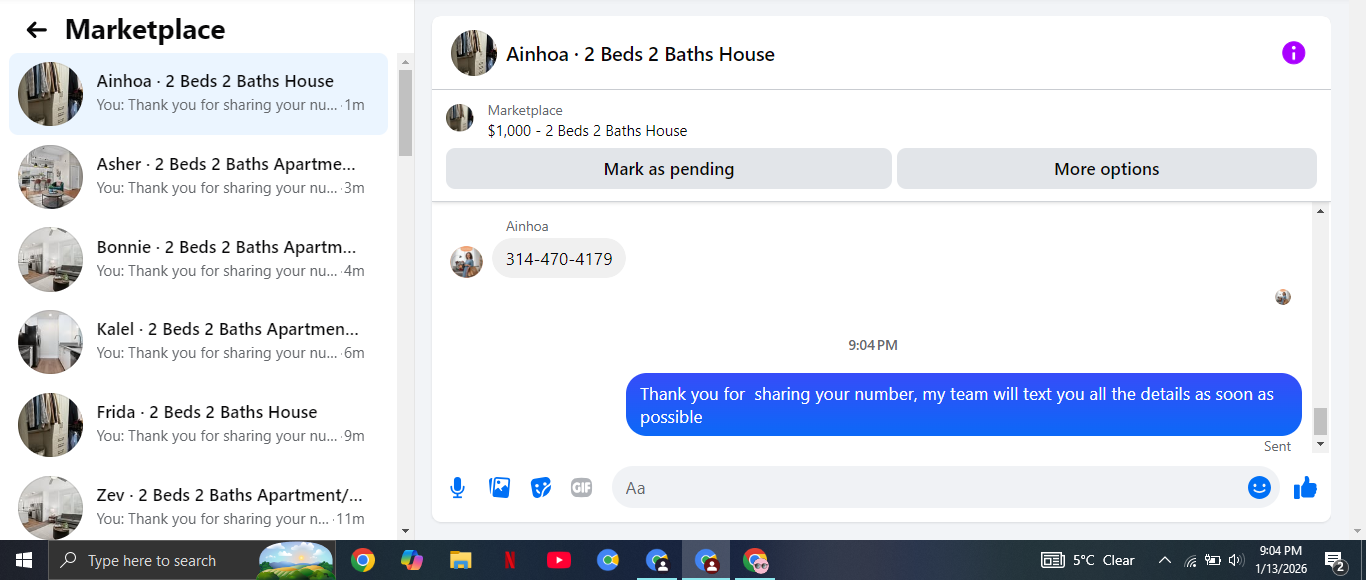This screenshot has width=1366, height=580.
Task: Show hidden system tray icons chevron
Action: point(1164,561)
